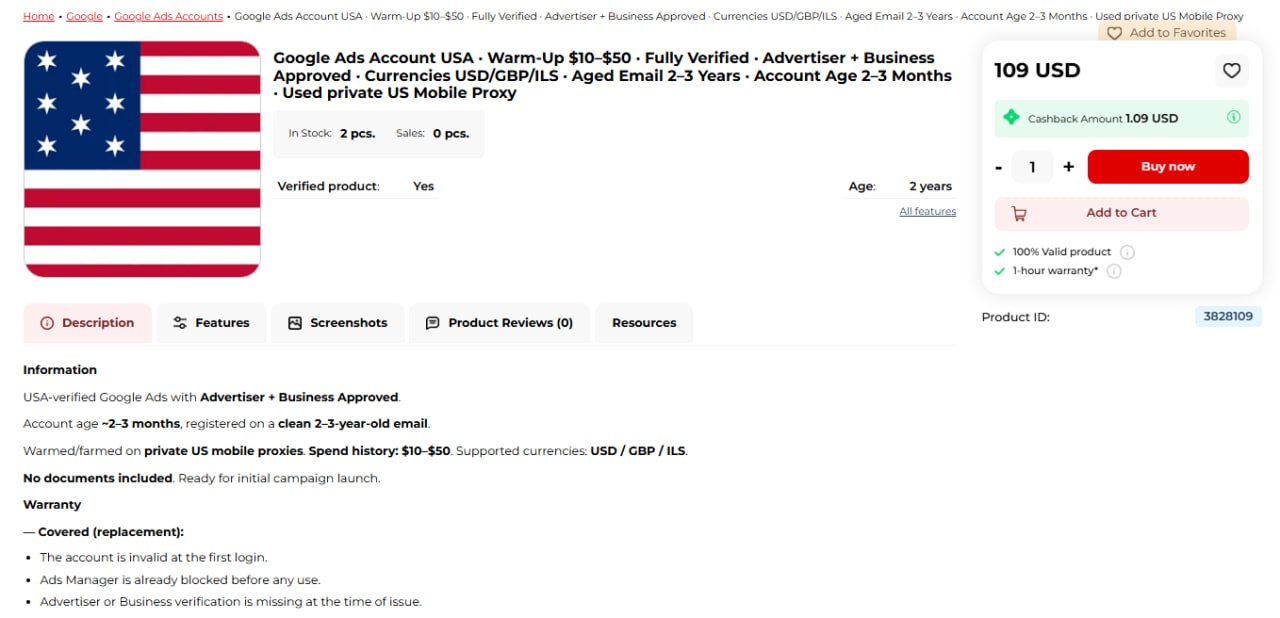
Task: Click the green cashback diamond icon
Action: coord(1011,117)
